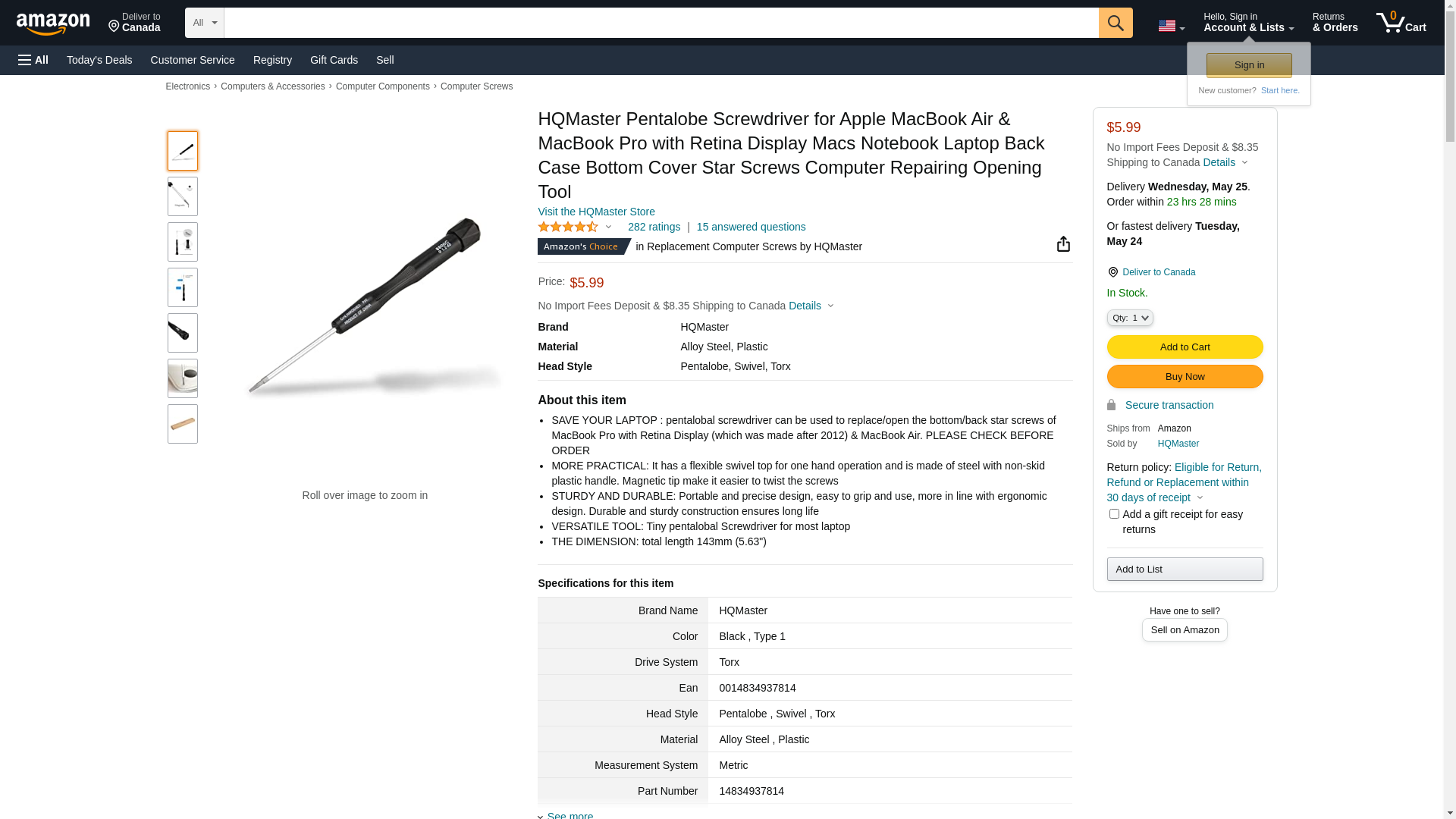
Task: Open Customer Service menu item
Action: click(193, 60)
